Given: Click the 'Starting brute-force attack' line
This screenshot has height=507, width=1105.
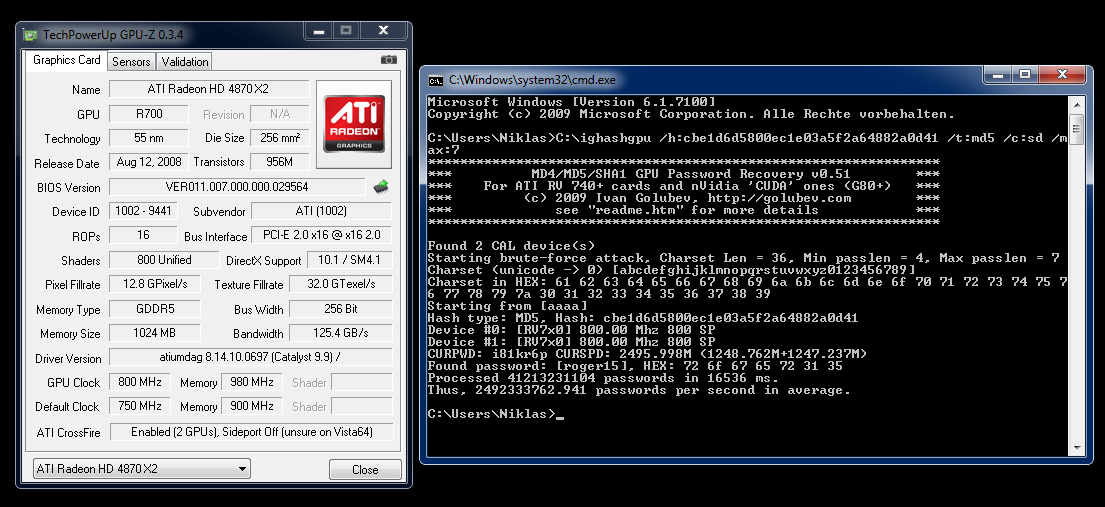Looking at the screenshot, I should (x=743, y=258).
